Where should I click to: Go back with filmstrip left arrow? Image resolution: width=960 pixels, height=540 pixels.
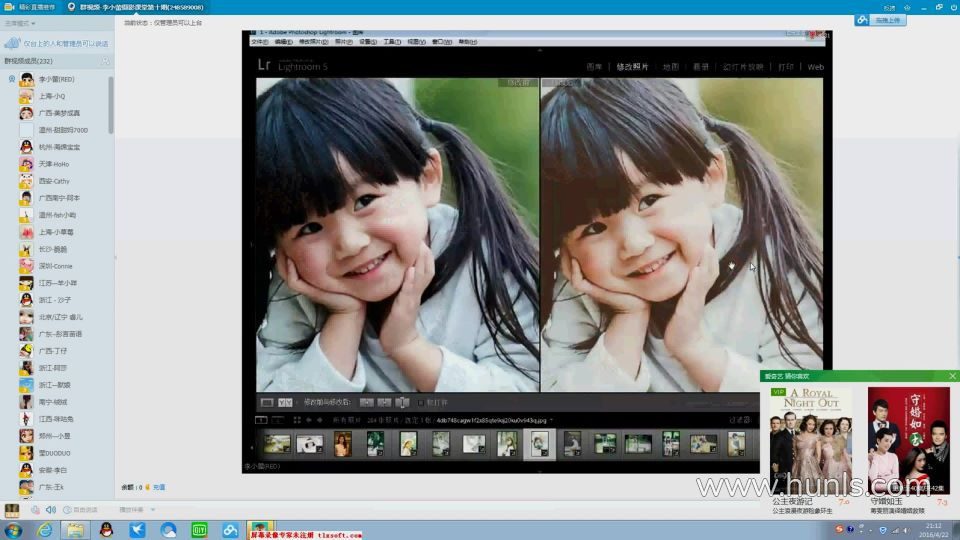coord(309,420)
